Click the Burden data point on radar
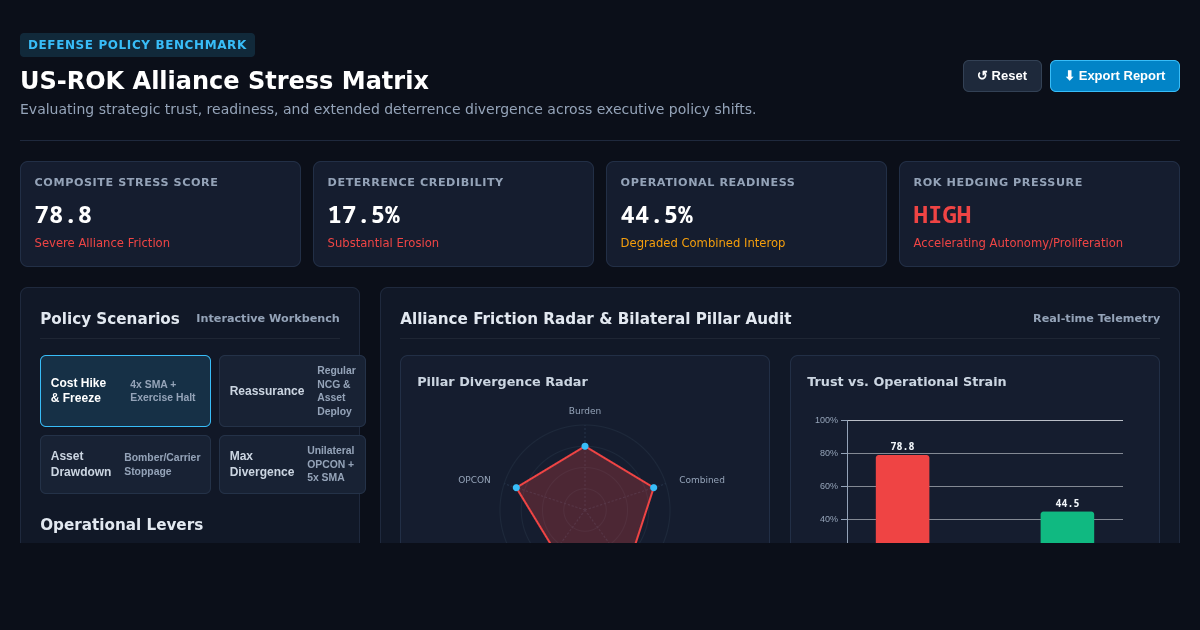Screen dimensions: 1200x630 (585, 446)
